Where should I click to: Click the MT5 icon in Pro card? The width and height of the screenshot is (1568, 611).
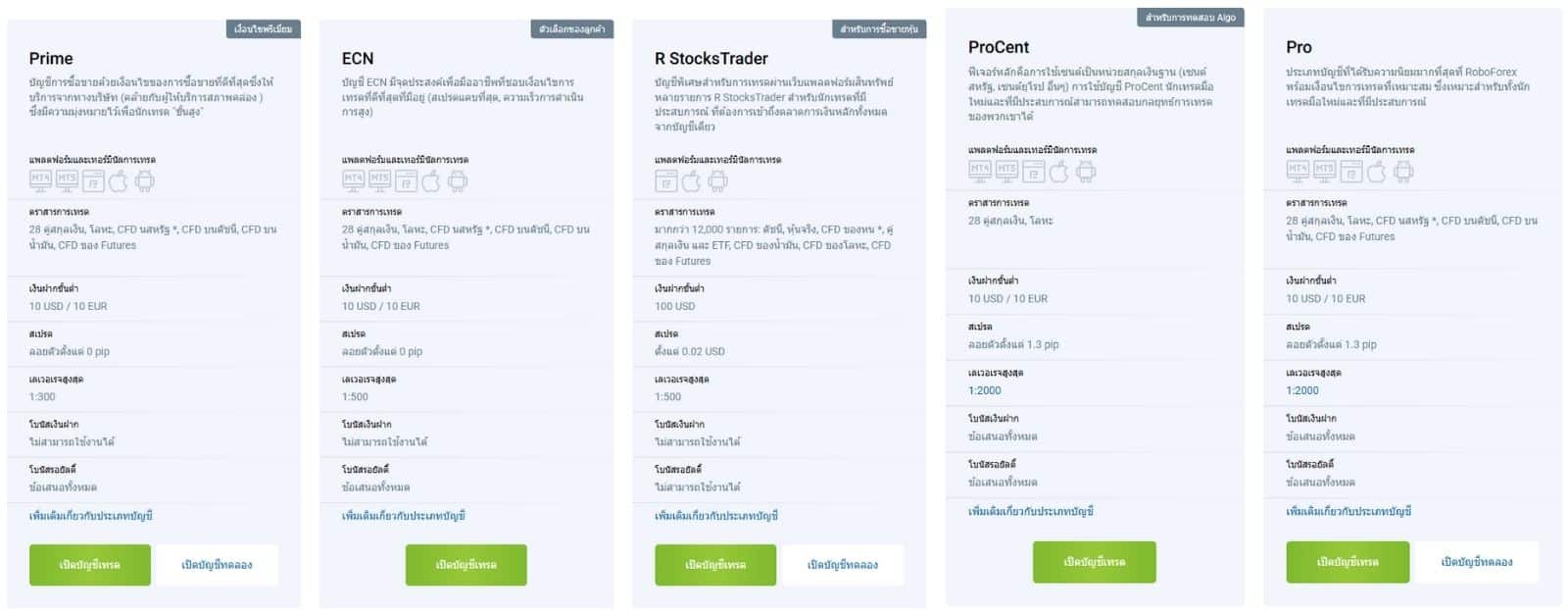[1325, 171]
